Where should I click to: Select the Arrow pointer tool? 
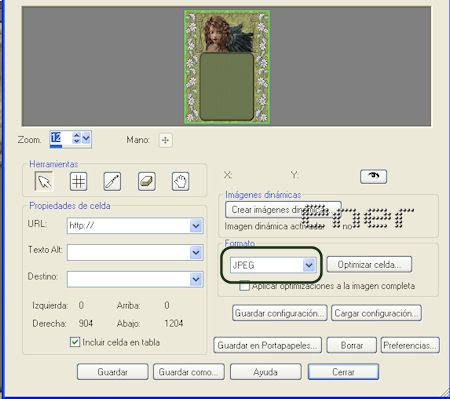click(x=44, y=181)
